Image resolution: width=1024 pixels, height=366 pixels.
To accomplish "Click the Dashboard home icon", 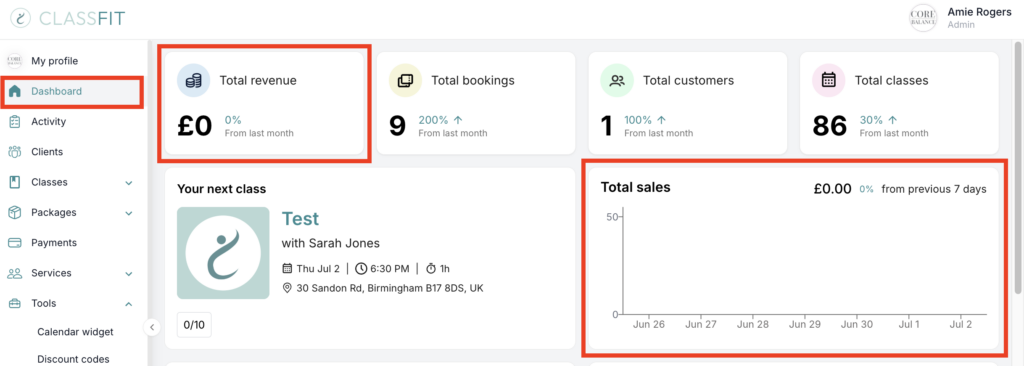I will coord(15,92).
